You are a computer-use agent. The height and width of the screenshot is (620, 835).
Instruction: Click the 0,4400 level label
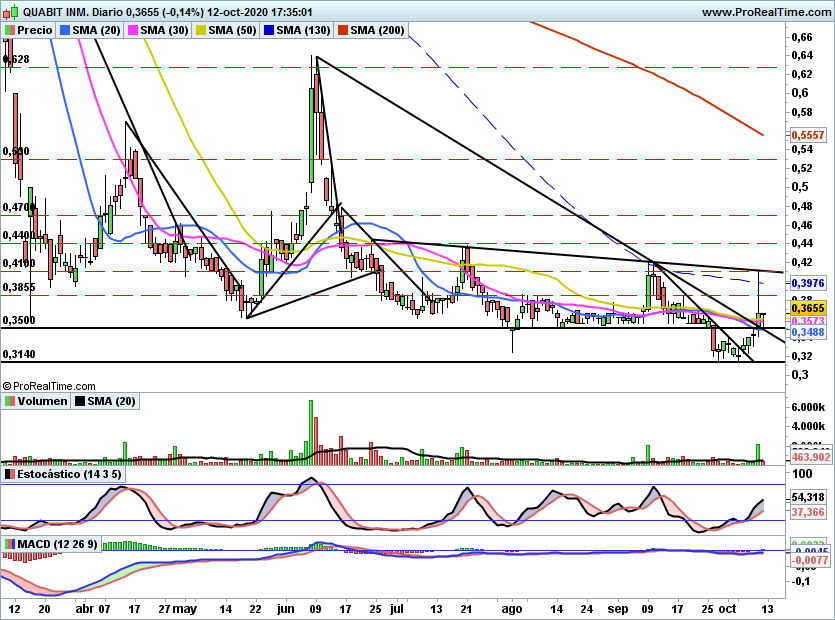click(19, 235)
